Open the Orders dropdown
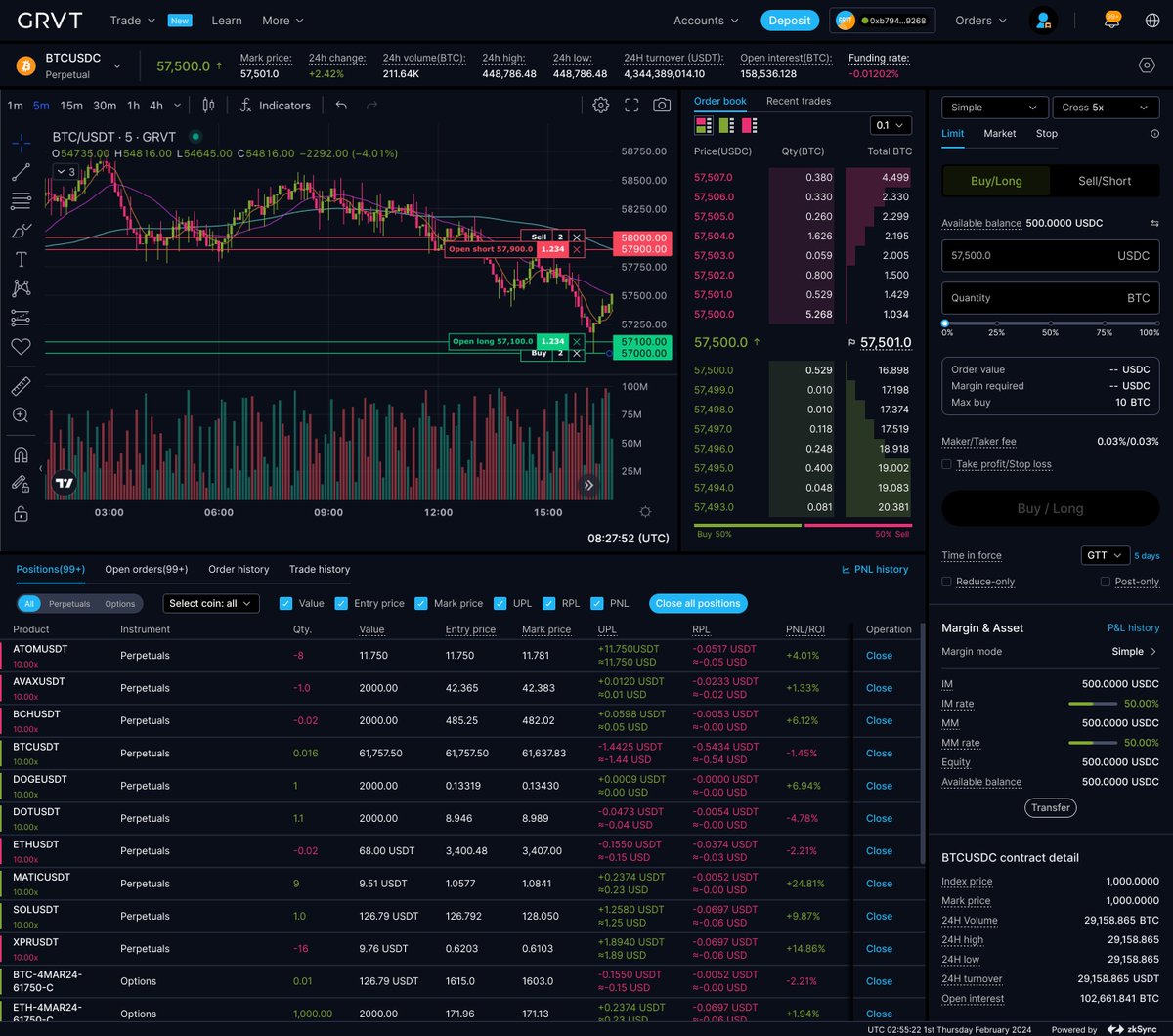Viewport: 1173px width, 1036px height. 981,21
